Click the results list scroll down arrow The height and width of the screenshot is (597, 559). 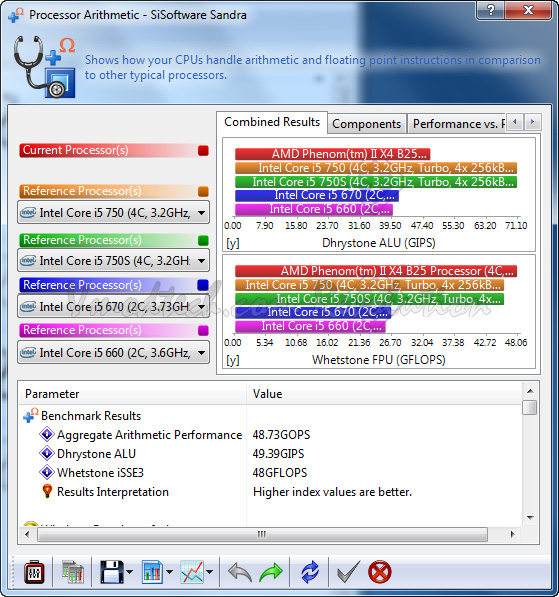click(530, 518)
